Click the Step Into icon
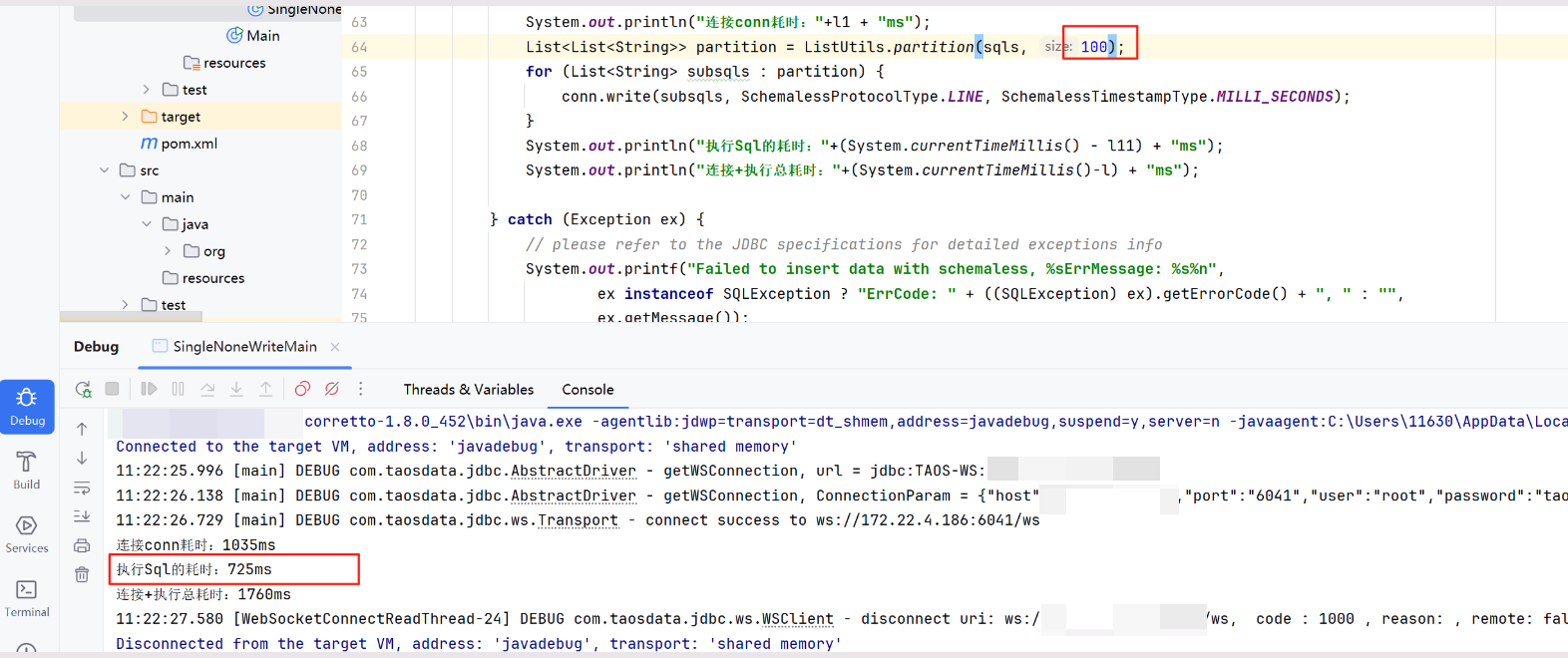This screenshot has height=658, width=1568. coord(236,389)
